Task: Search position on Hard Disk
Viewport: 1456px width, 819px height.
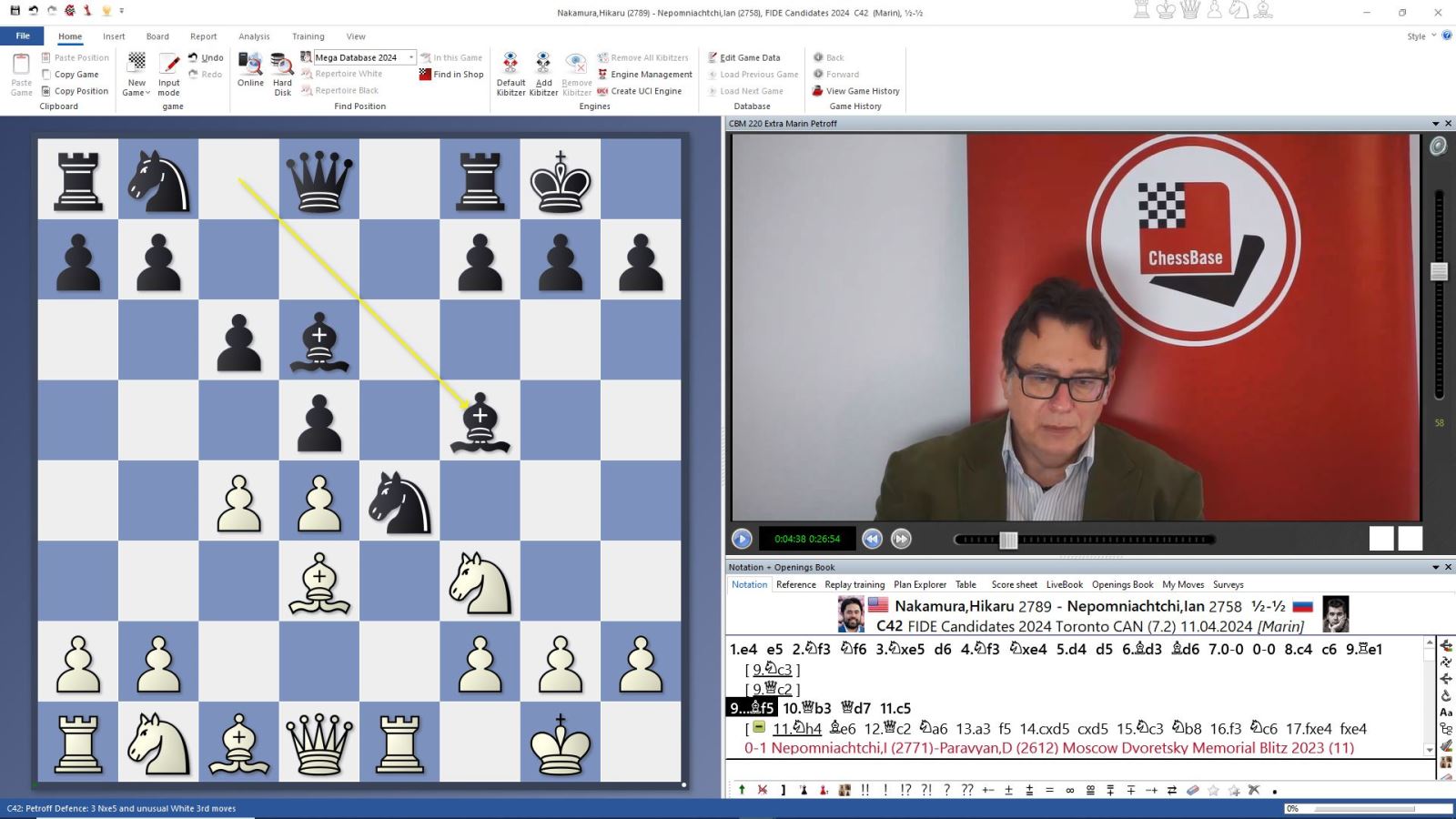Action: (x=282, y=75)
